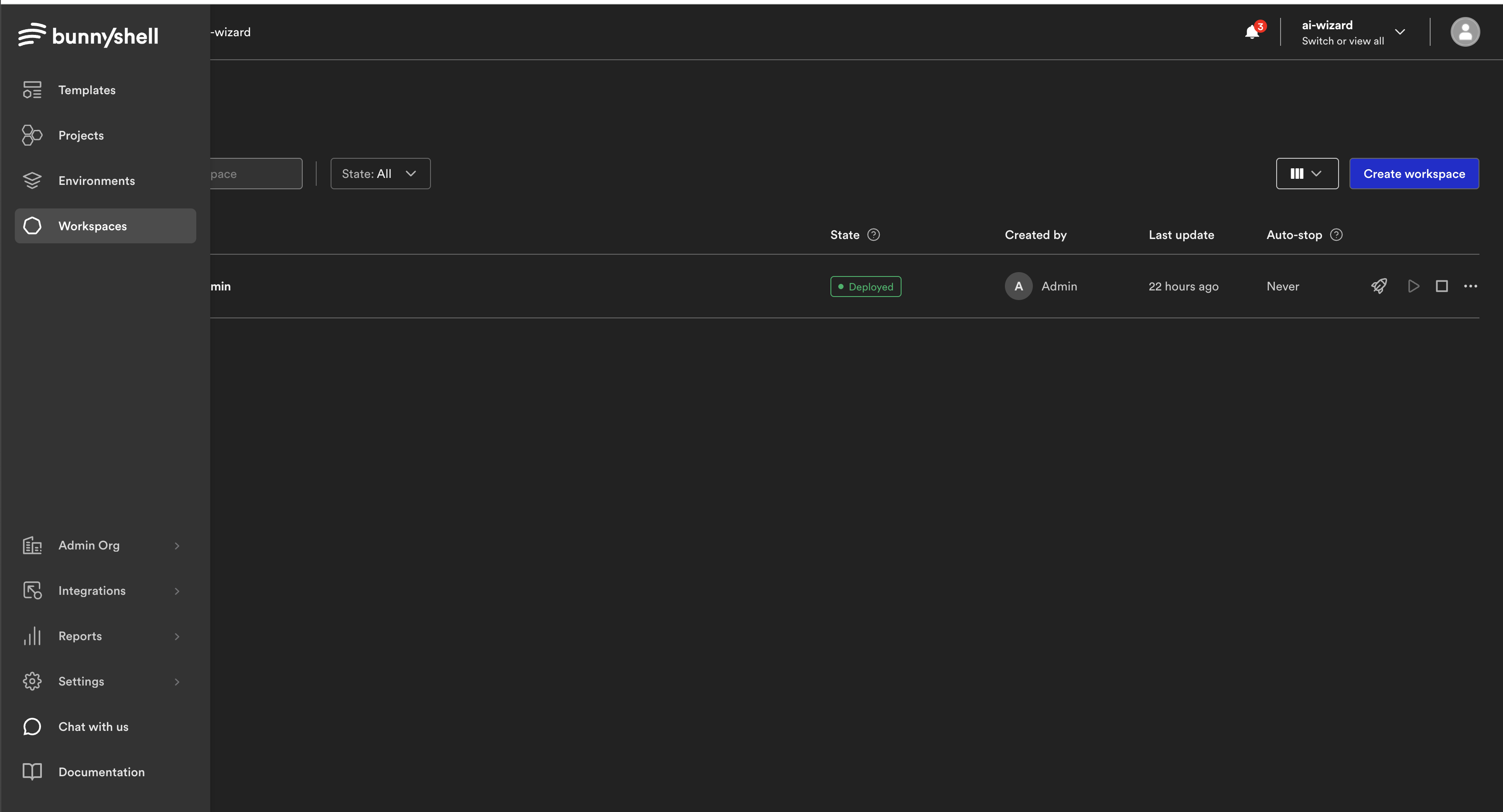
Task: Open Templates icon in sidebar
Action: [x=32, y=90]
